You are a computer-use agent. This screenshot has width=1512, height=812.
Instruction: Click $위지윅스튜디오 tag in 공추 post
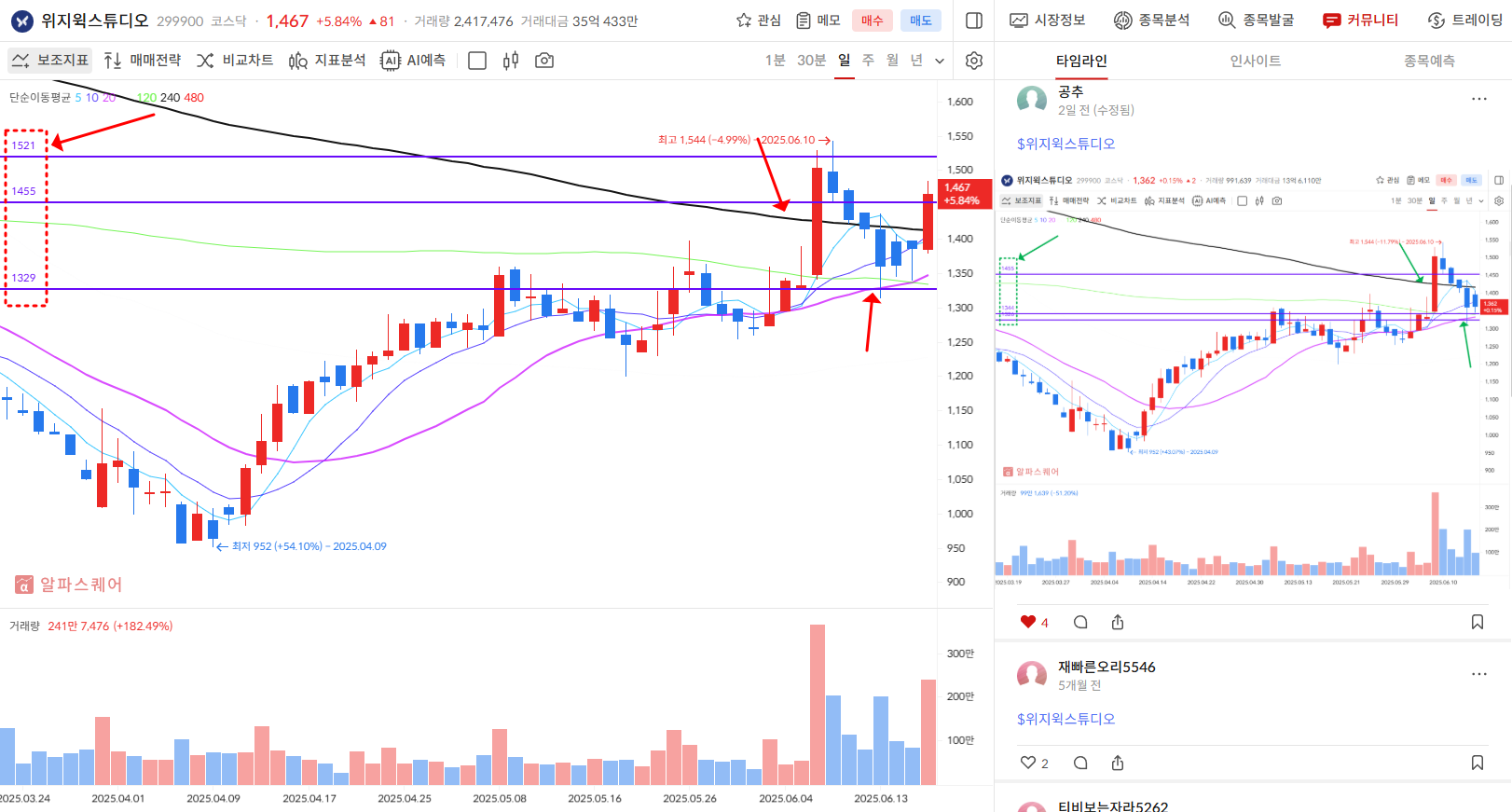(x=1065, y=144)
